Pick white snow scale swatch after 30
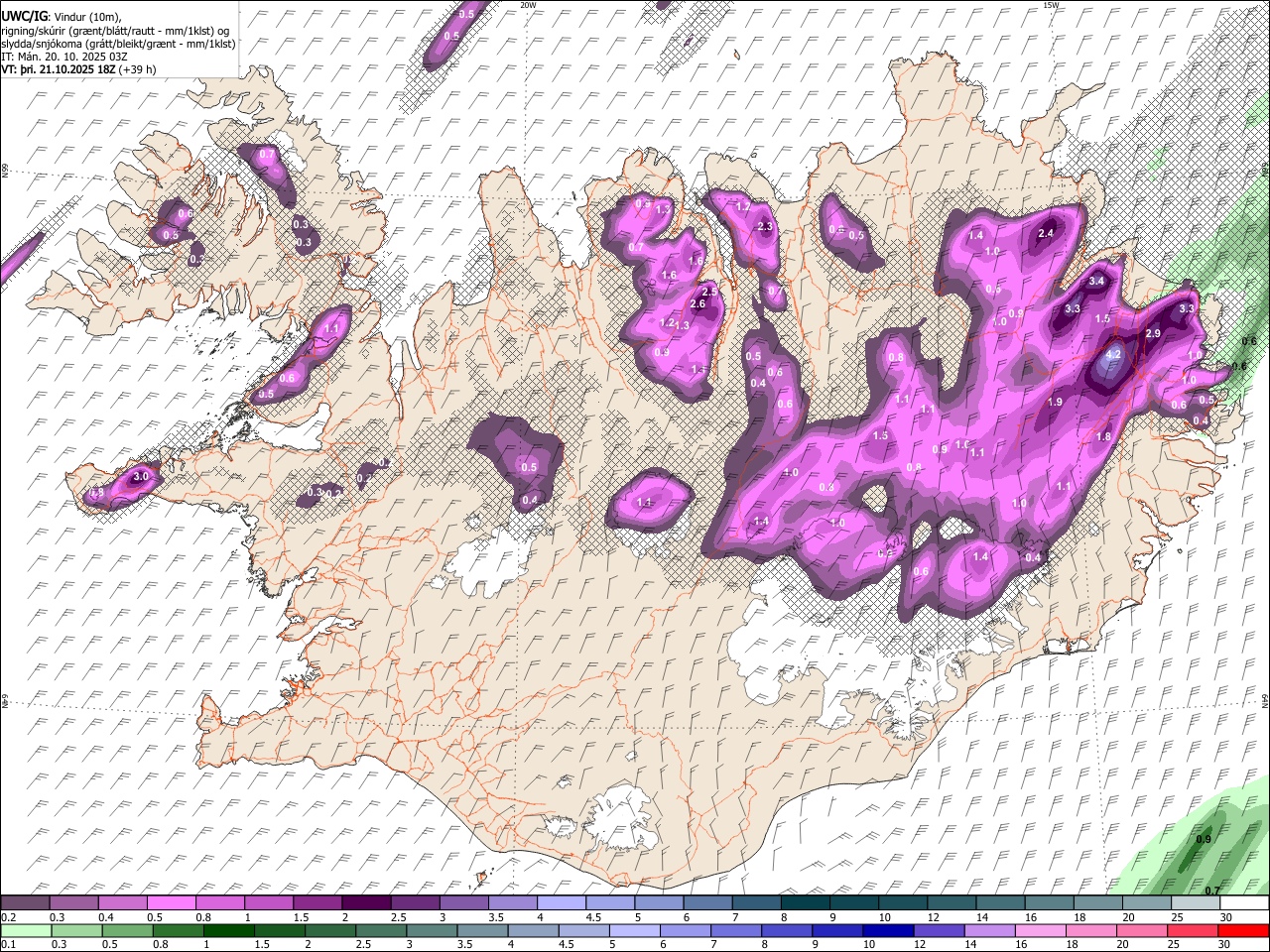This screenshot has height=952, width=1270. (1244, 903)
